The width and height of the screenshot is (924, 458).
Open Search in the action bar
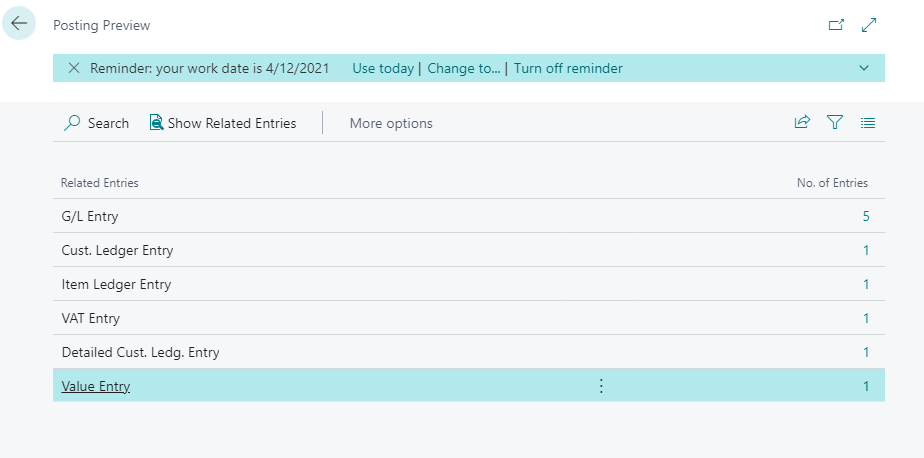pos(97,123)
